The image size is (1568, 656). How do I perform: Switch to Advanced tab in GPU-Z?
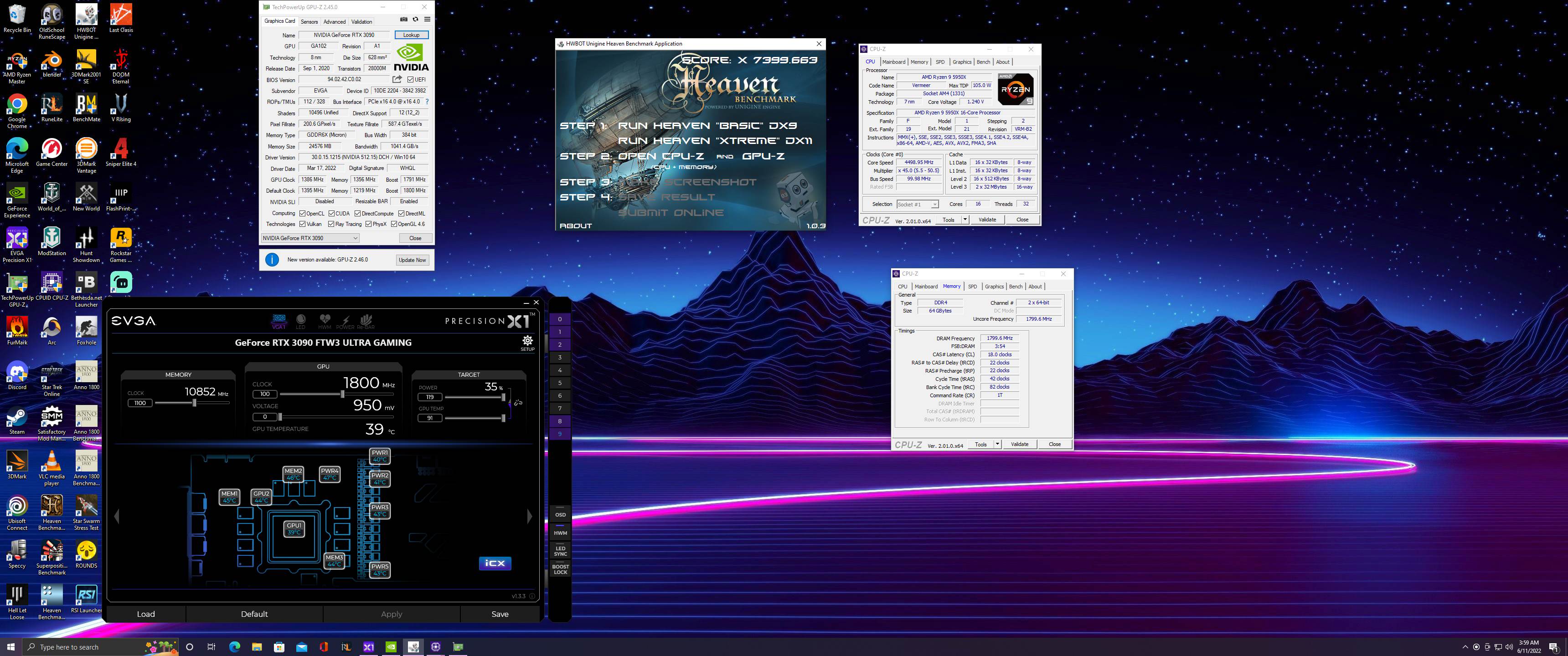click(334, 21)
